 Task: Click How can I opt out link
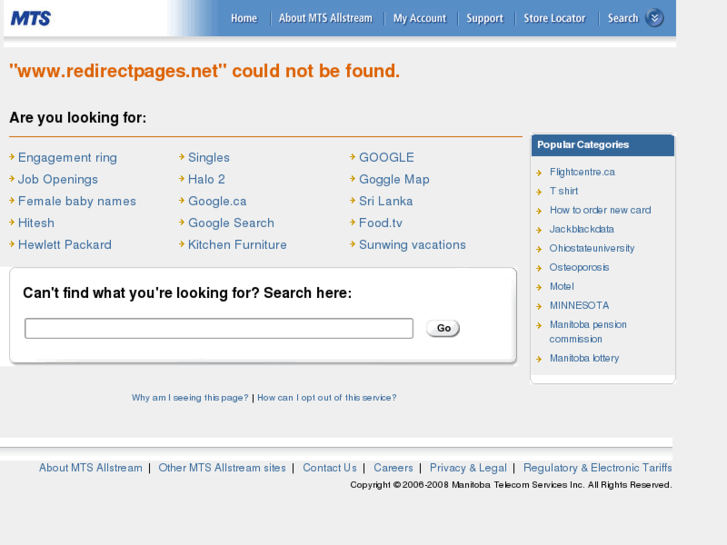tap(327, 398)
